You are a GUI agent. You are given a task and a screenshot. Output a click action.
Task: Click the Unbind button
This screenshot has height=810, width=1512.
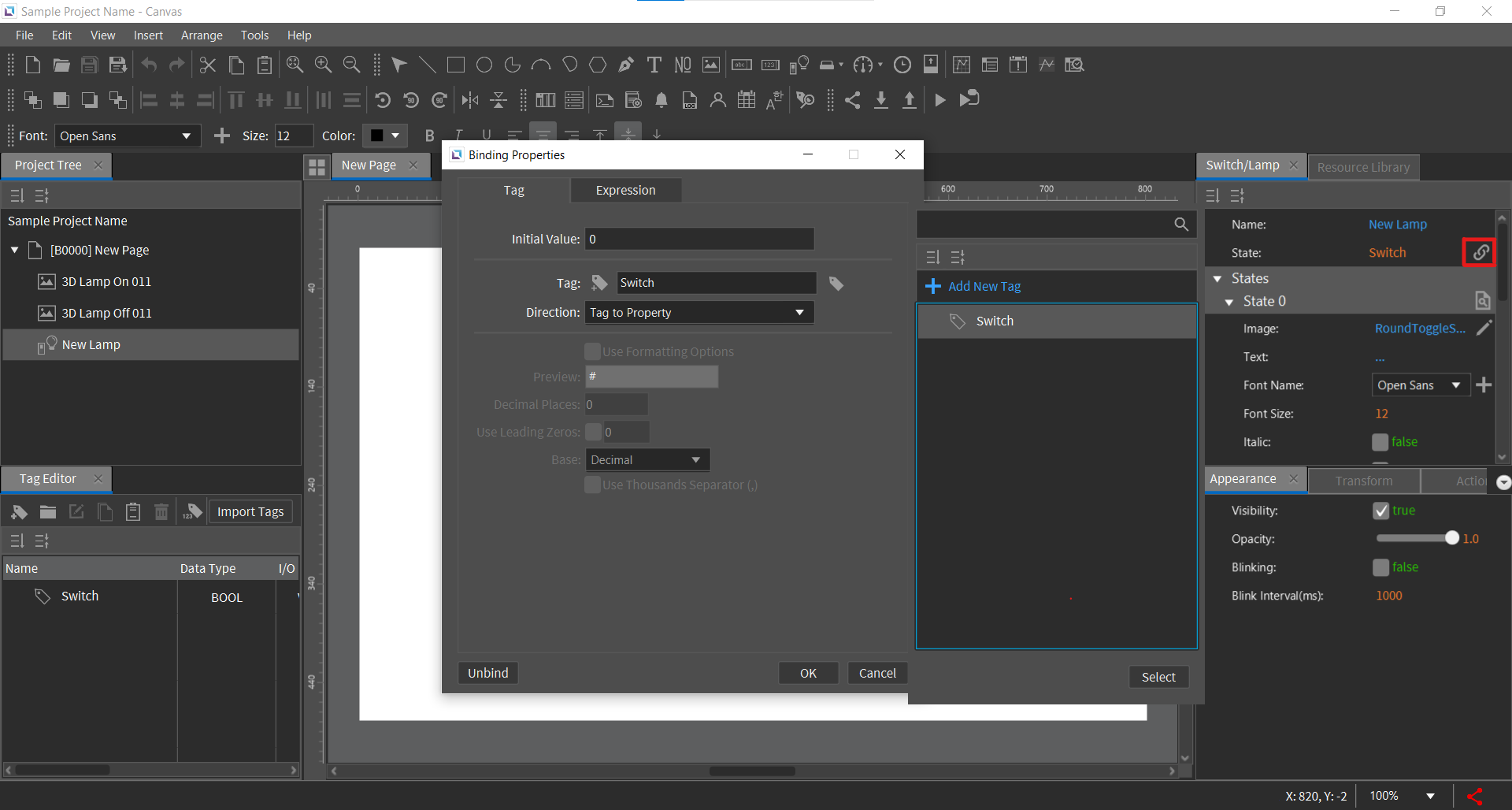click(x=487, y=673)
